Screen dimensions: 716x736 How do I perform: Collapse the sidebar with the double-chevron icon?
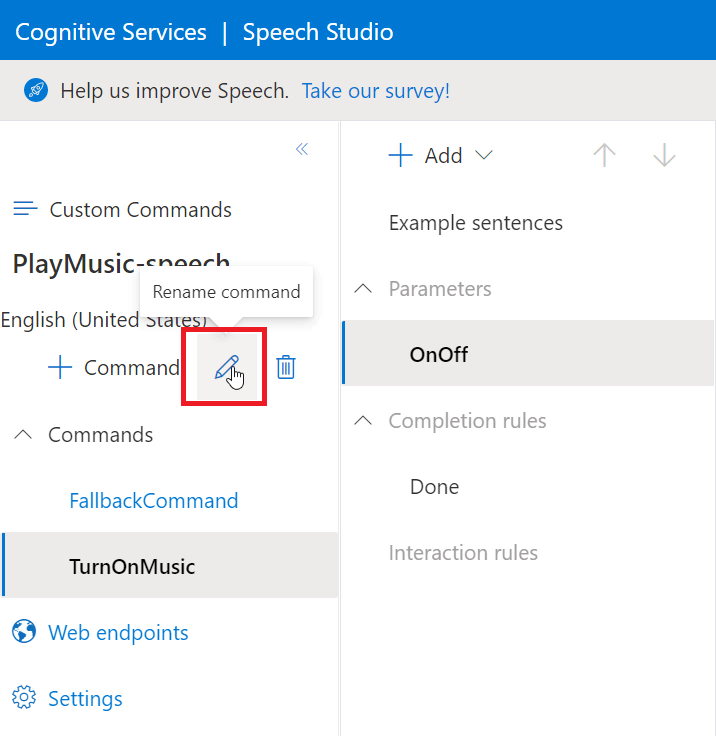click(x=302, y=149)
